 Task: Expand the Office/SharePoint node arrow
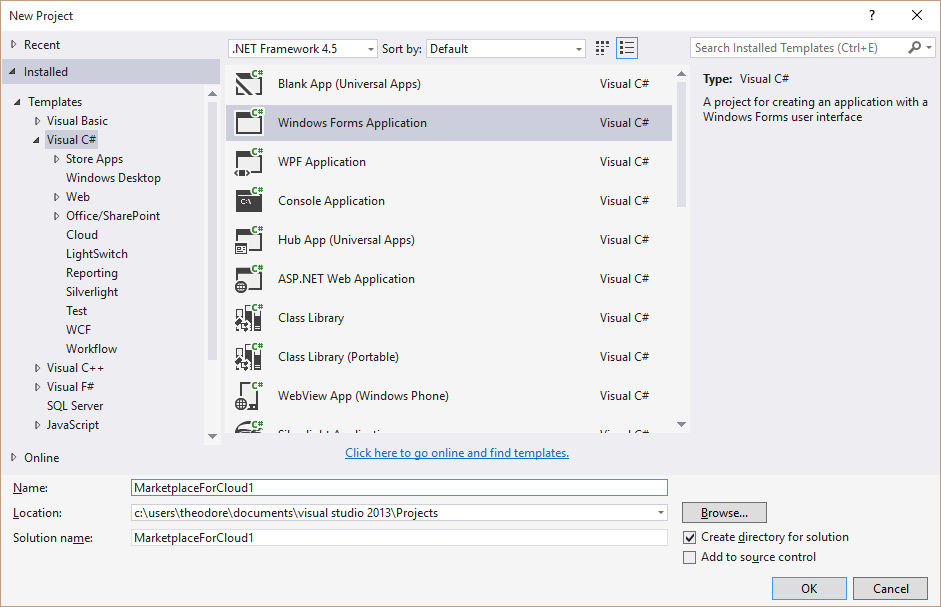click(x=56, y=216)
